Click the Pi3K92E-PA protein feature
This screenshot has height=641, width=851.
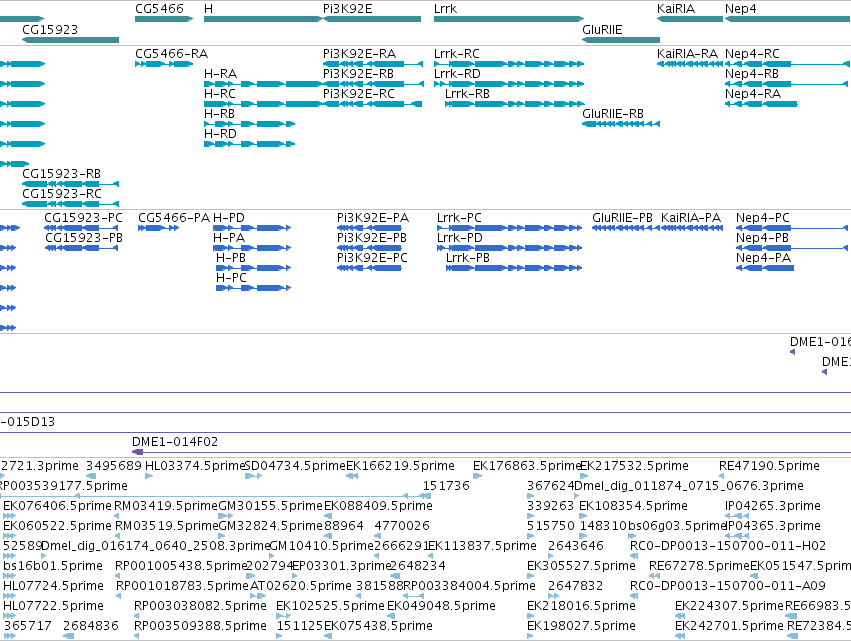pyautogui.click(x=369, y=229)
